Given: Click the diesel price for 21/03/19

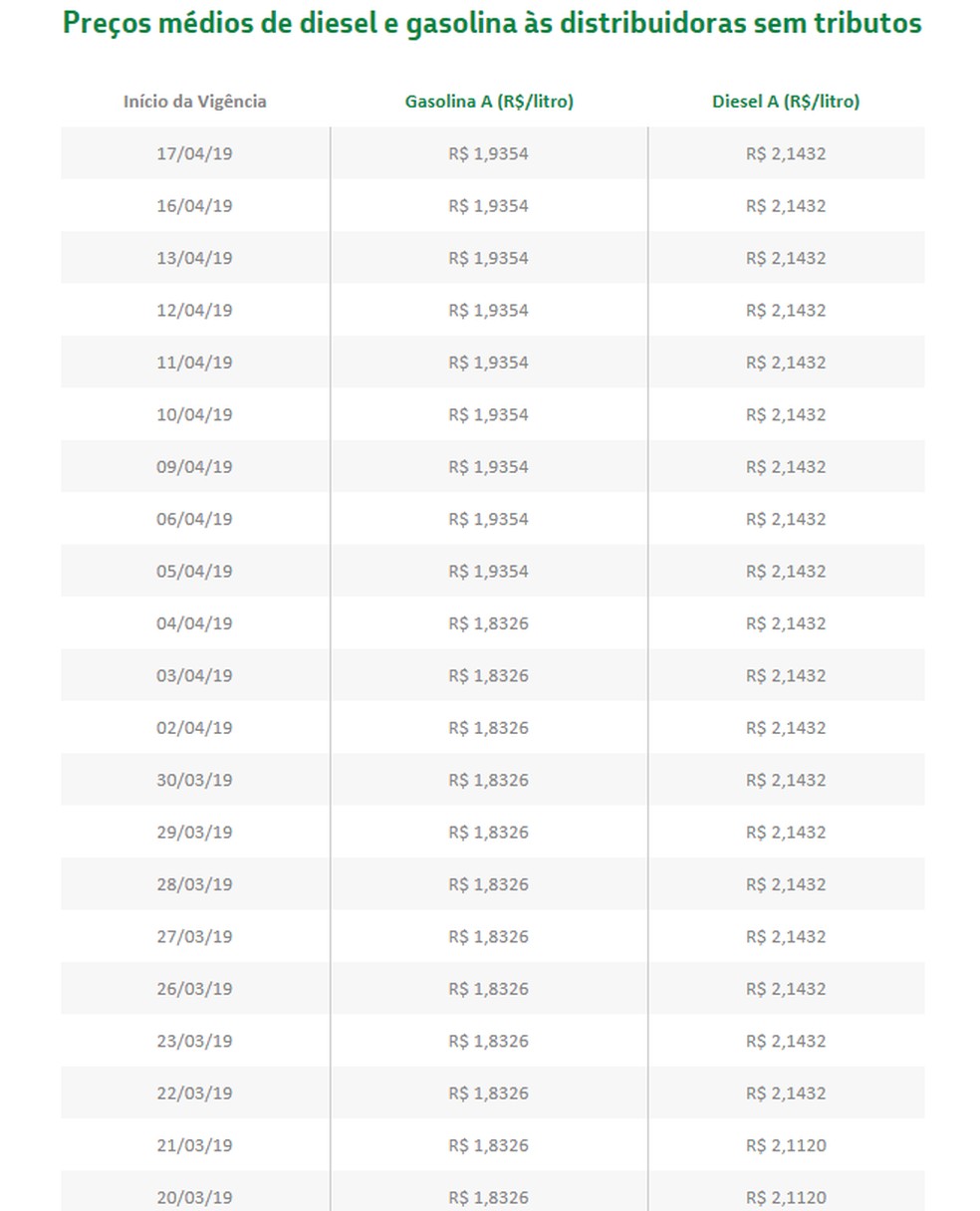Looking at the screenshot, I should [786, 1145].
